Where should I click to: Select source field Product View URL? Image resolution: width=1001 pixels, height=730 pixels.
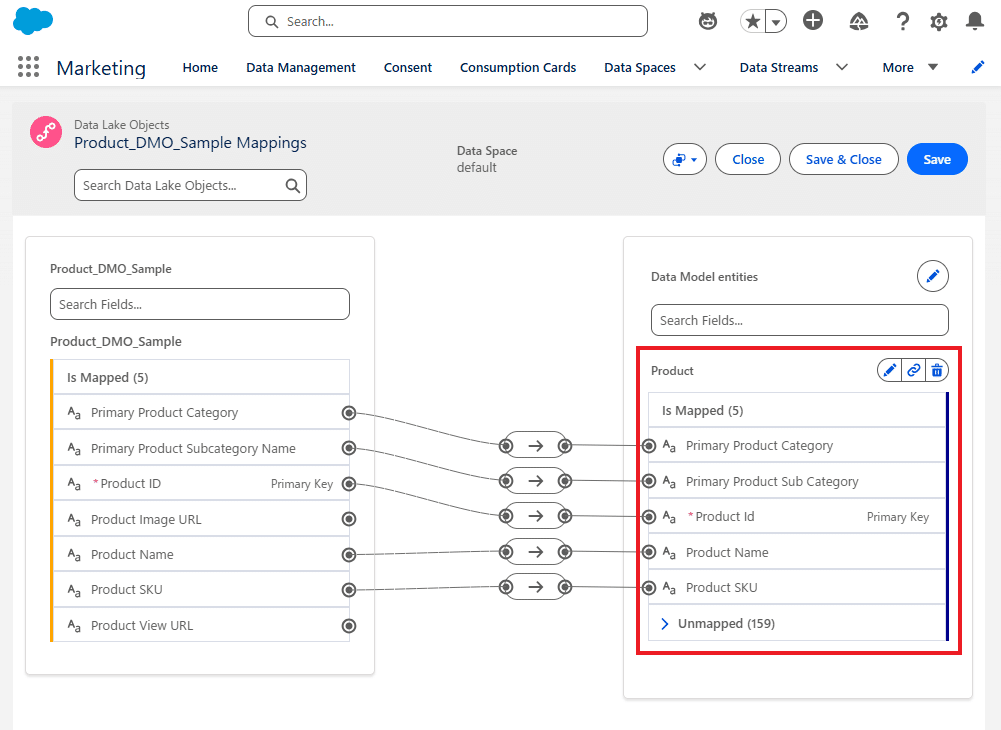(201, 625)
